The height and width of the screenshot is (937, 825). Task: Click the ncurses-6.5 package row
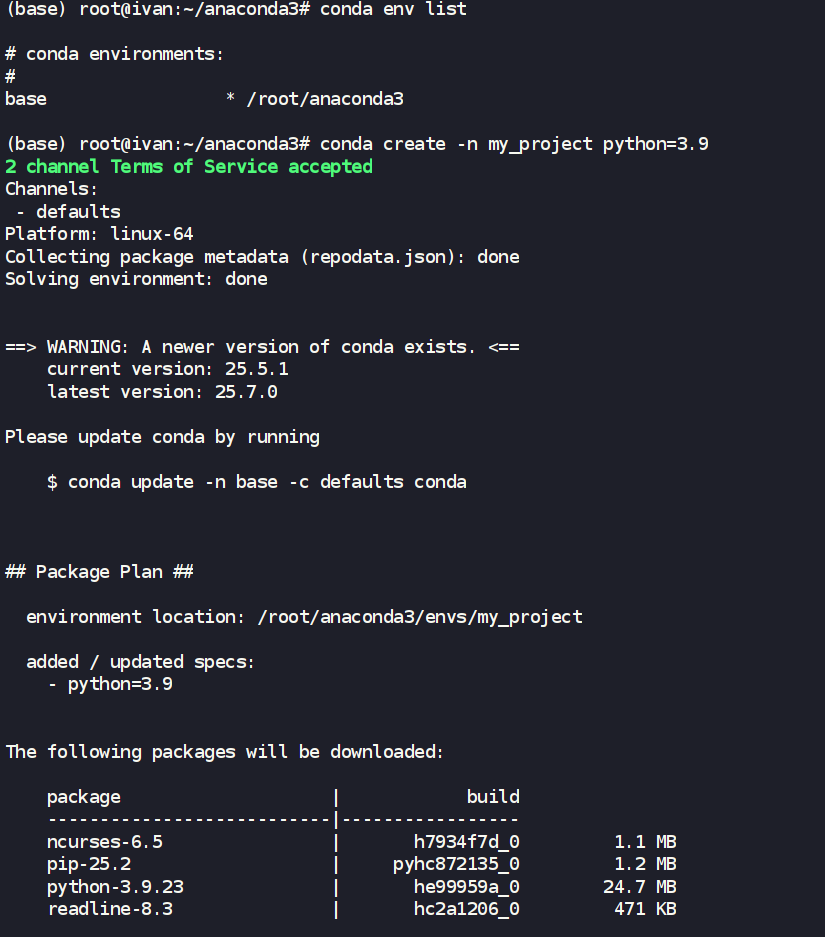click(104, 842)
